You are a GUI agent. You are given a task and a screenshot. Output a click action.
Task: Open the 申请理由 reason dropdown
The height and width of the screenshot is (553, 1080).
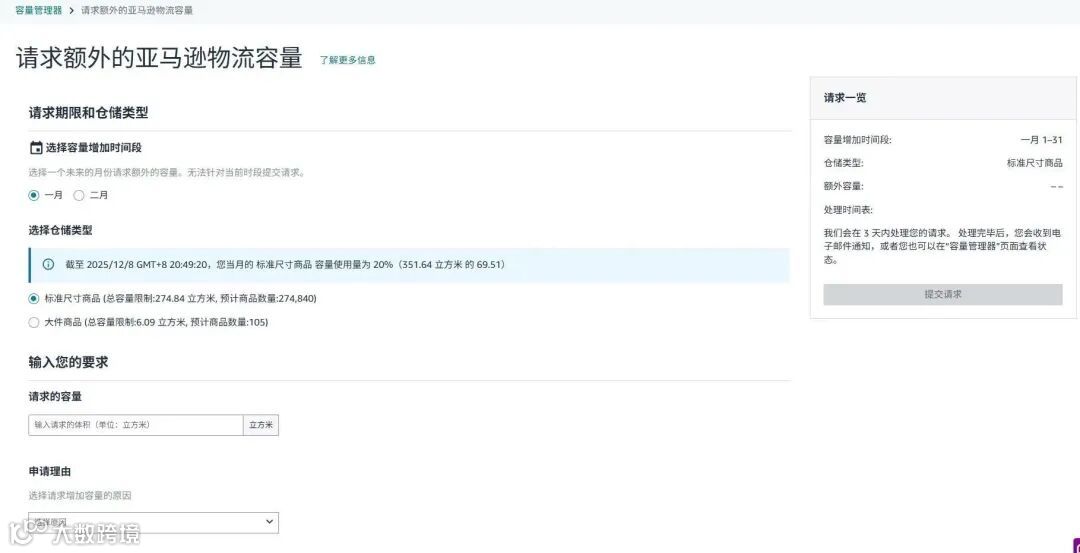[x=154, y=523]
